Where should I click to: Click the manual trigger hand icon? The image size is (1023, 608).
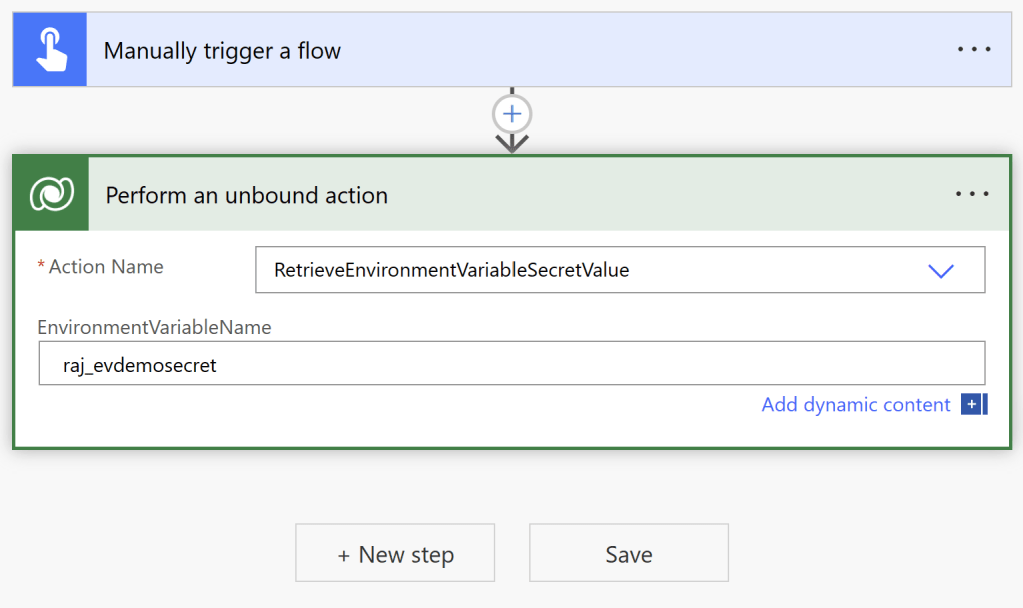[x=50, y=50]
